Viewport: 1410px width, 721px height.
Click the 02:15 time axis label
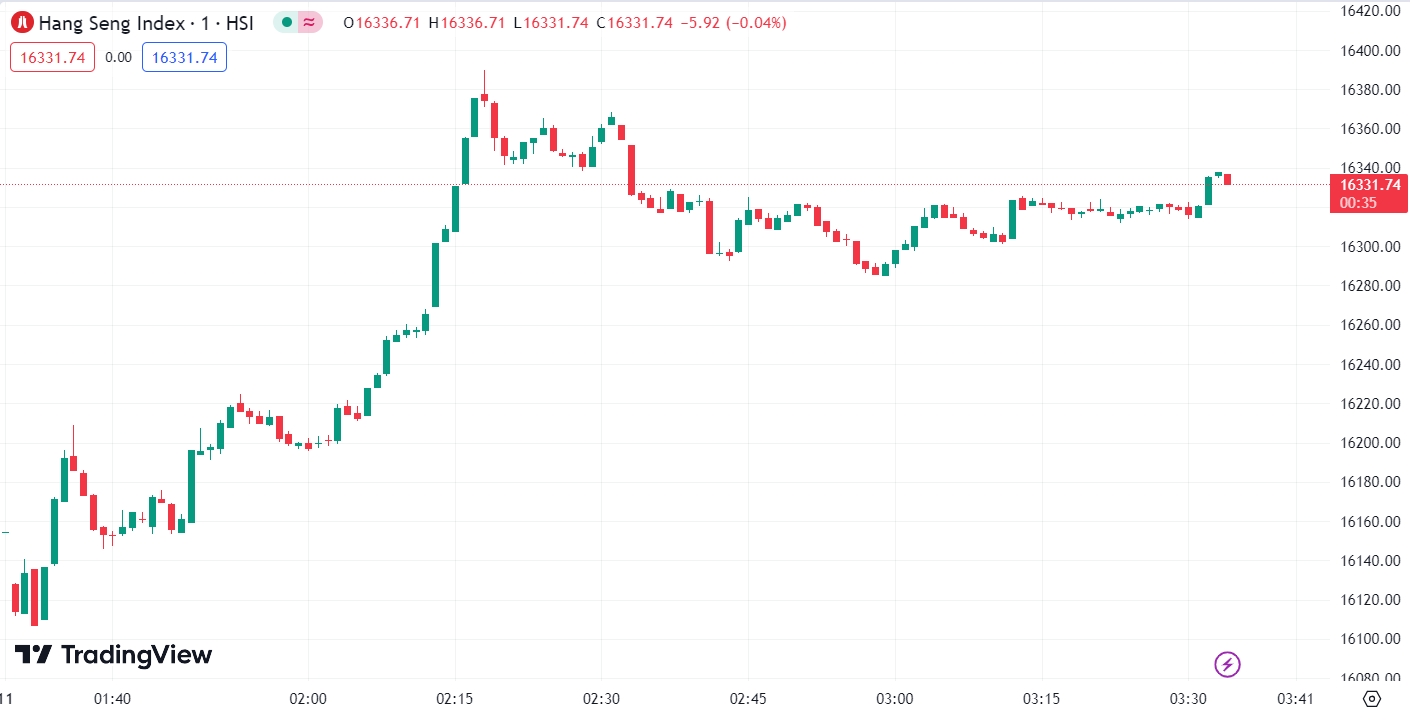pyautogui.click(x=455, y=698)
